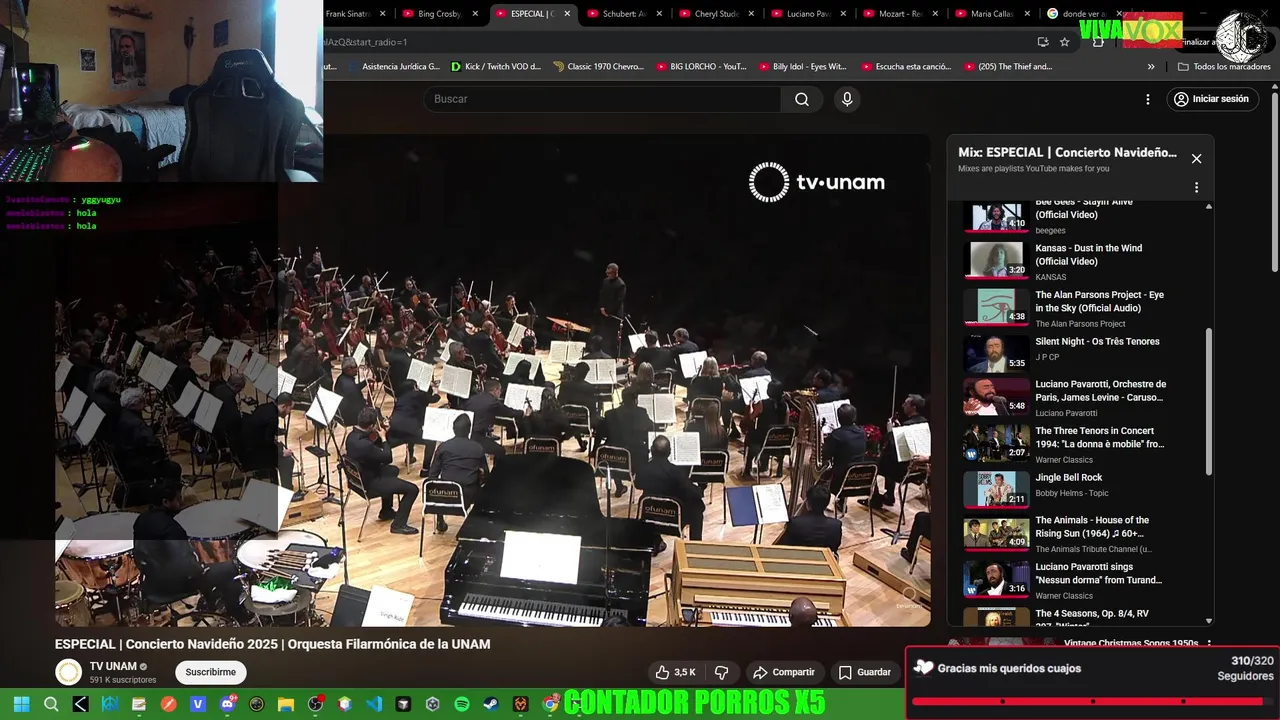Viewport: 1280px width, 720px height.
Task: Switch to Cheryl Studer tab
Action: pyautogui.click(x=717, y=14)
